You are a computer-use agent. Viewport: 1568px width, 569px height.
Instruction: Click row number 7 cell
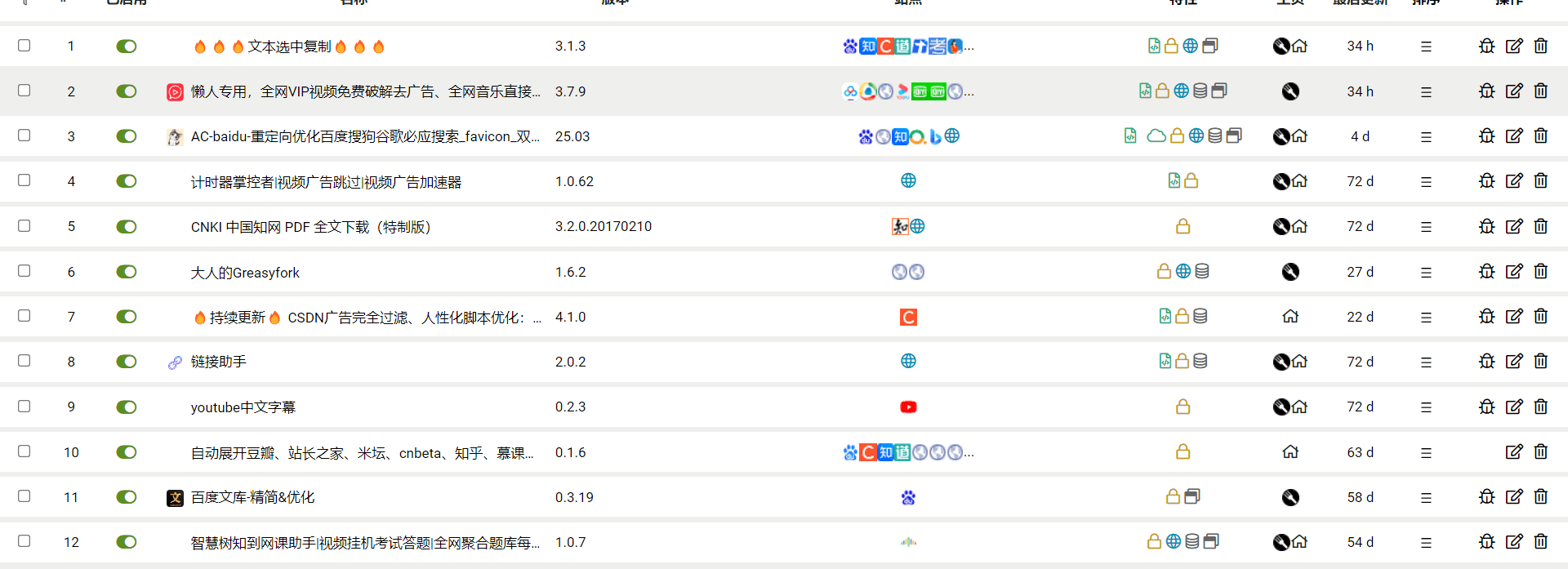(71, 317)
